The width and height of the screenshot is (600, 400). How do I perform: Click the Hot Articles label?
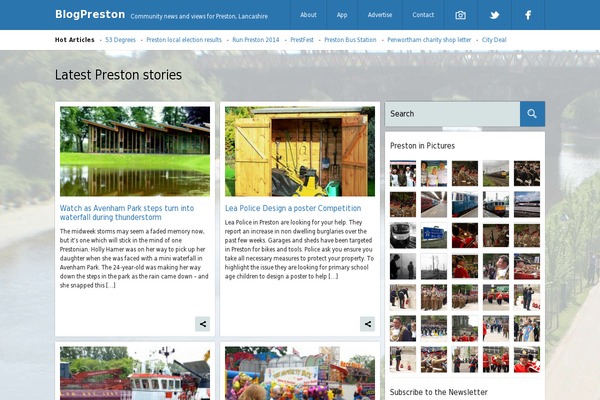[75, 40]
